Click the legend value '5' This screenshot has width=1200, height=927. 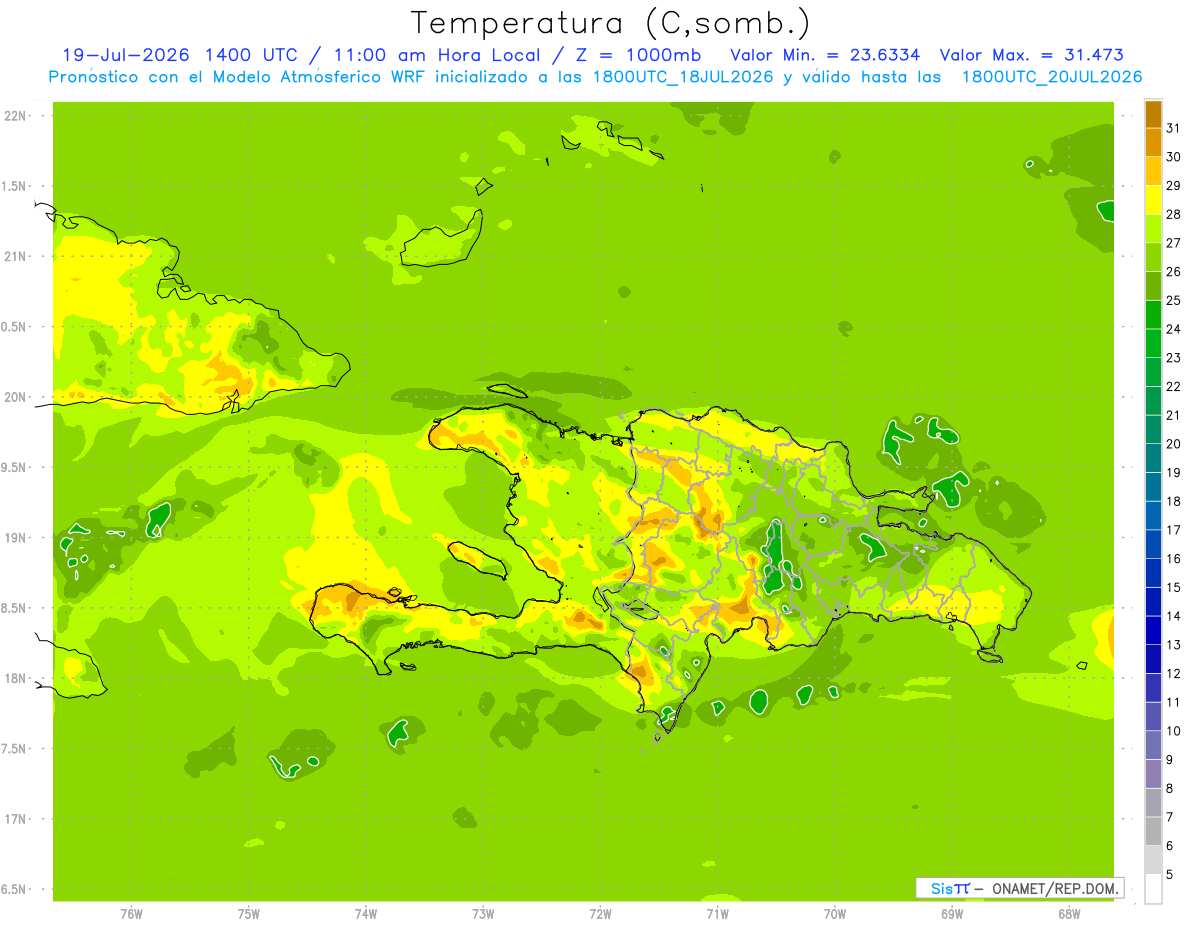click(x=1169, y=875)
